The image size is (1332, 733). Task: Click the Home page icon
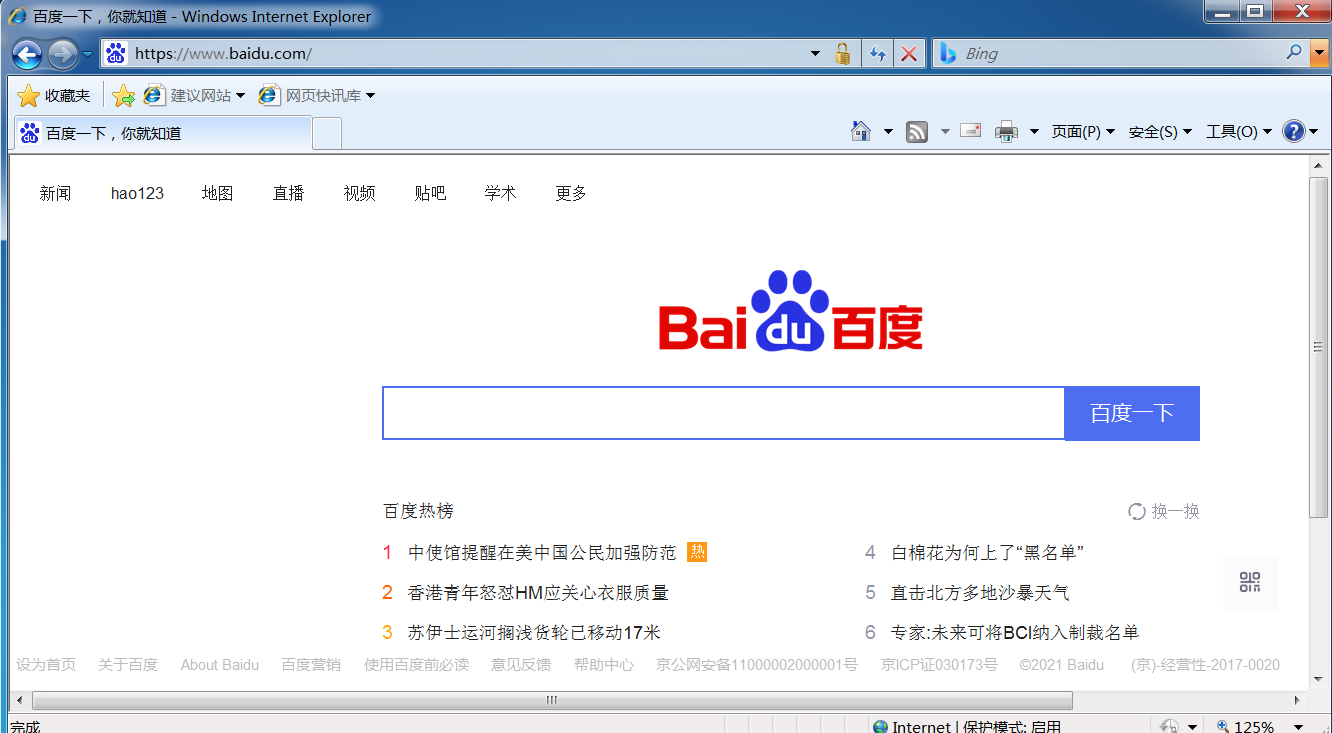861,131
